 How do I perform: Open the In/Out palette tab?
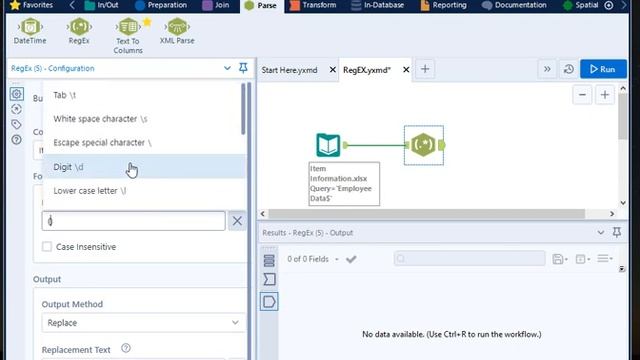click(x=101, y=5)
